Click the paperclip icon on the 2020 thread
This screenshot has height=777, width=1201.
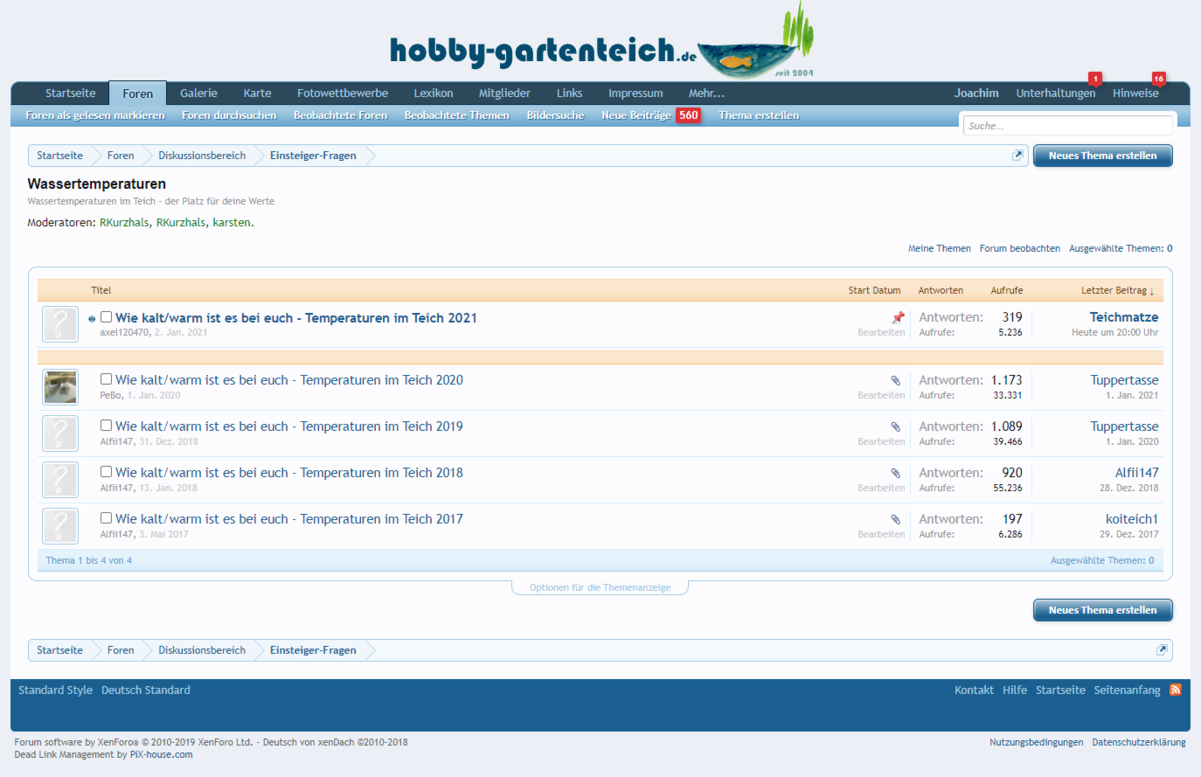(x=896, y=381)
